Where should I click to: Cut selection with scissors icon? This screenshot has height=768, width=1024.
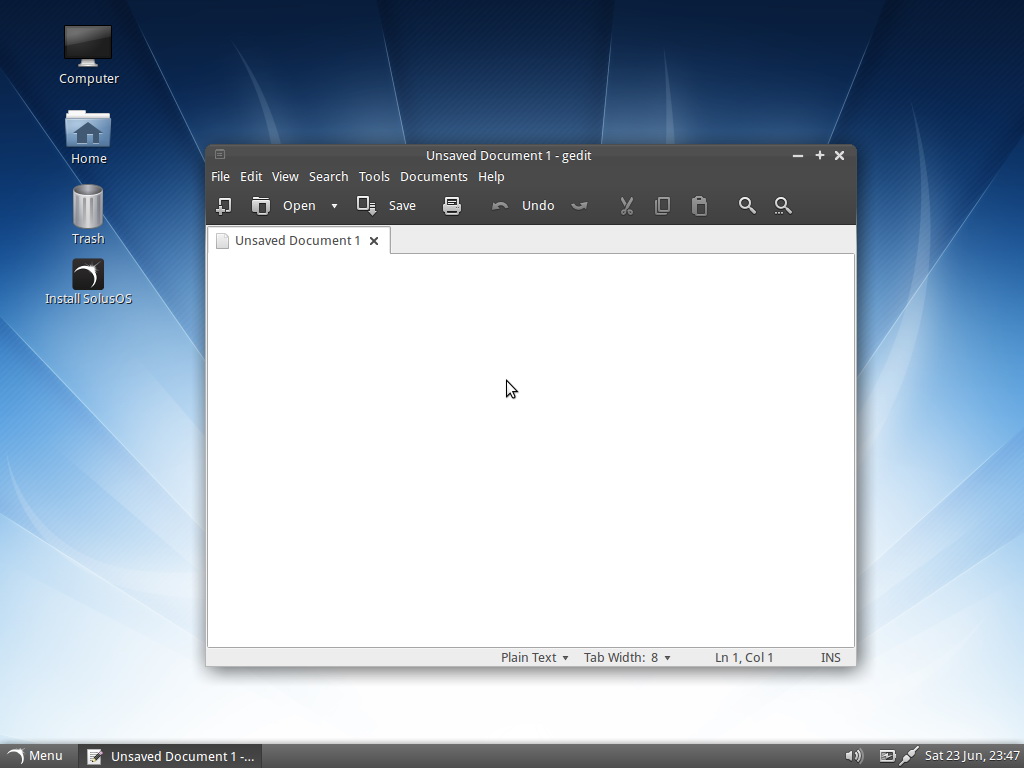tap(626, 206)
